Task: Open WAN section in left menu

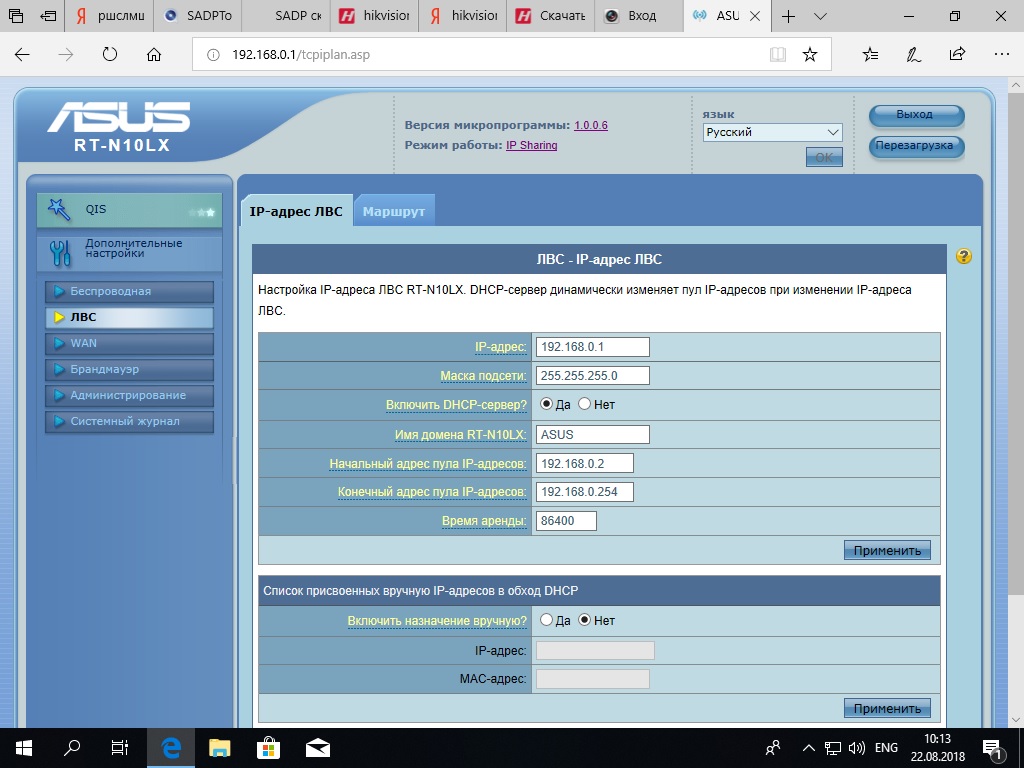Action: click(129, 343)
